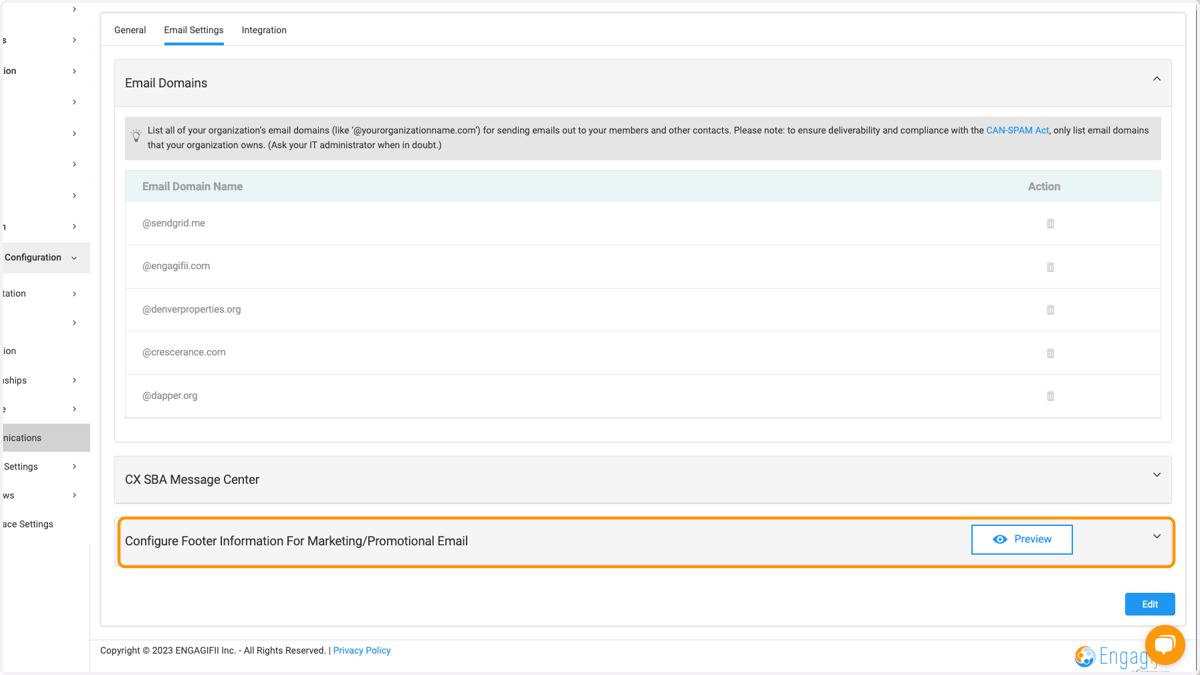
Task: Delete the @dapper.org email domain
Action: click(x=1050, y=396)
